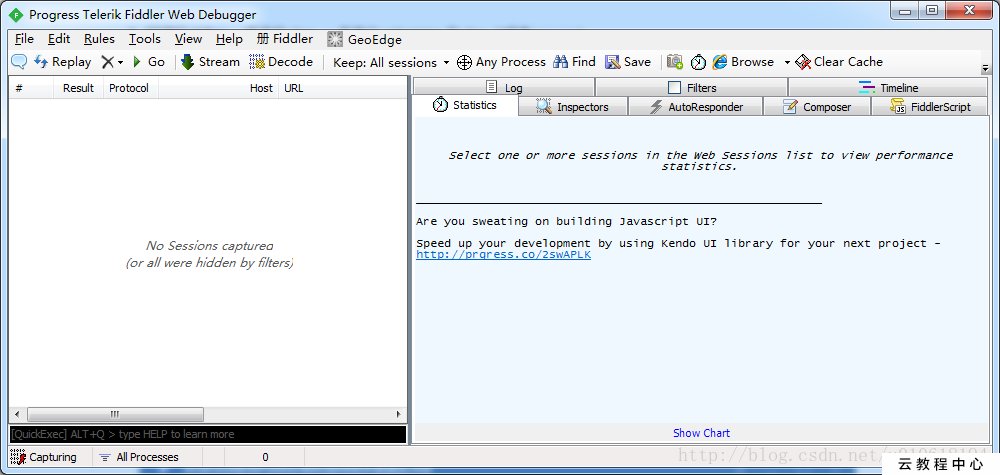Viewport: 1000px width, 475px height.
Task: Toggle Capturing status in status bar
Action: coord(43,457)
